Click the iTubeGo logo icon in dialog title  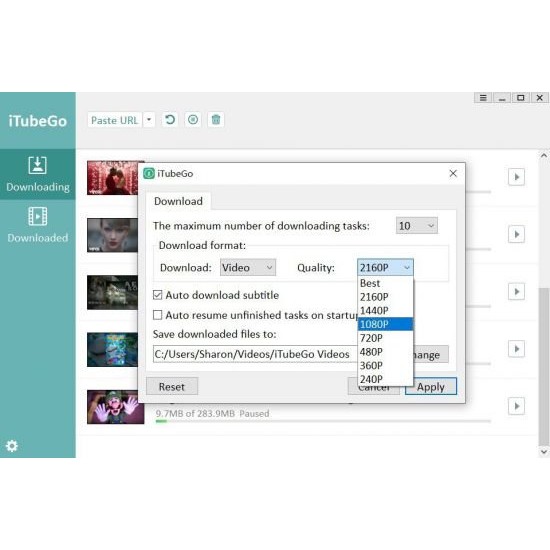tap(149, 173)
